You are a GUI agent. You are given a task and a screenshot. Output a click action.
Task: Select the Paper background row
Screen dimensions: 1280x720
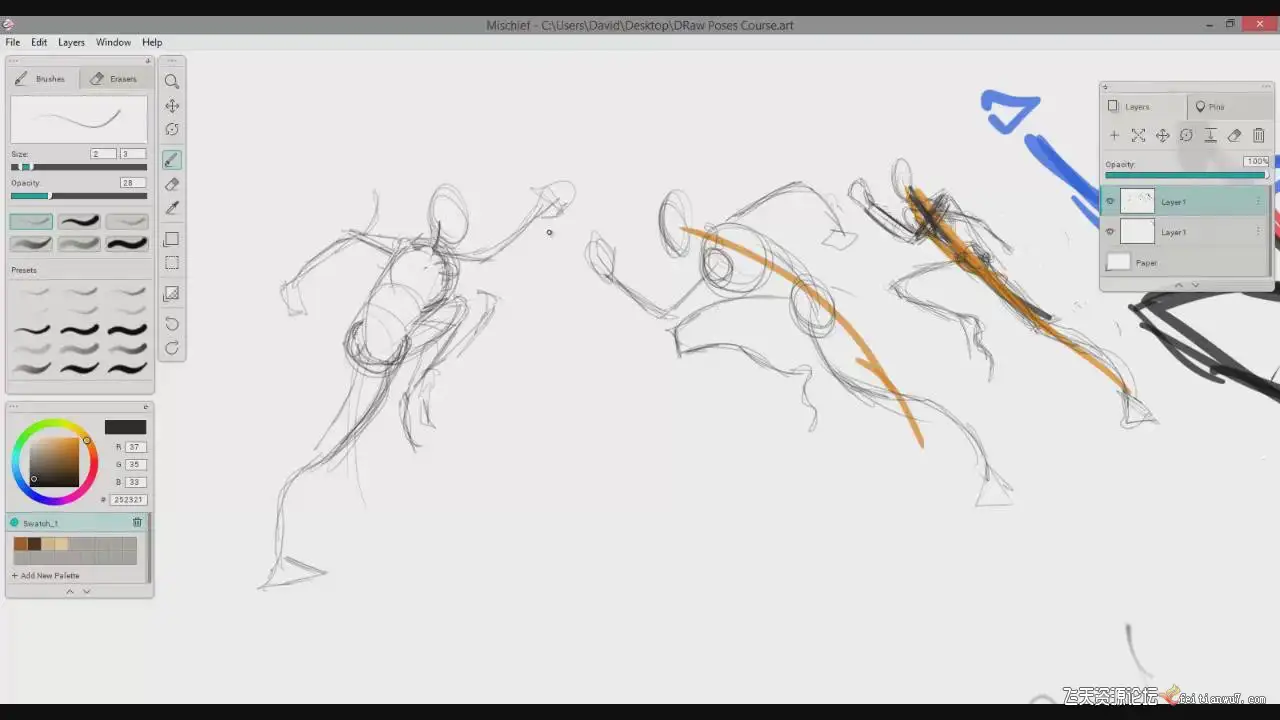[x=1185, y=262]
